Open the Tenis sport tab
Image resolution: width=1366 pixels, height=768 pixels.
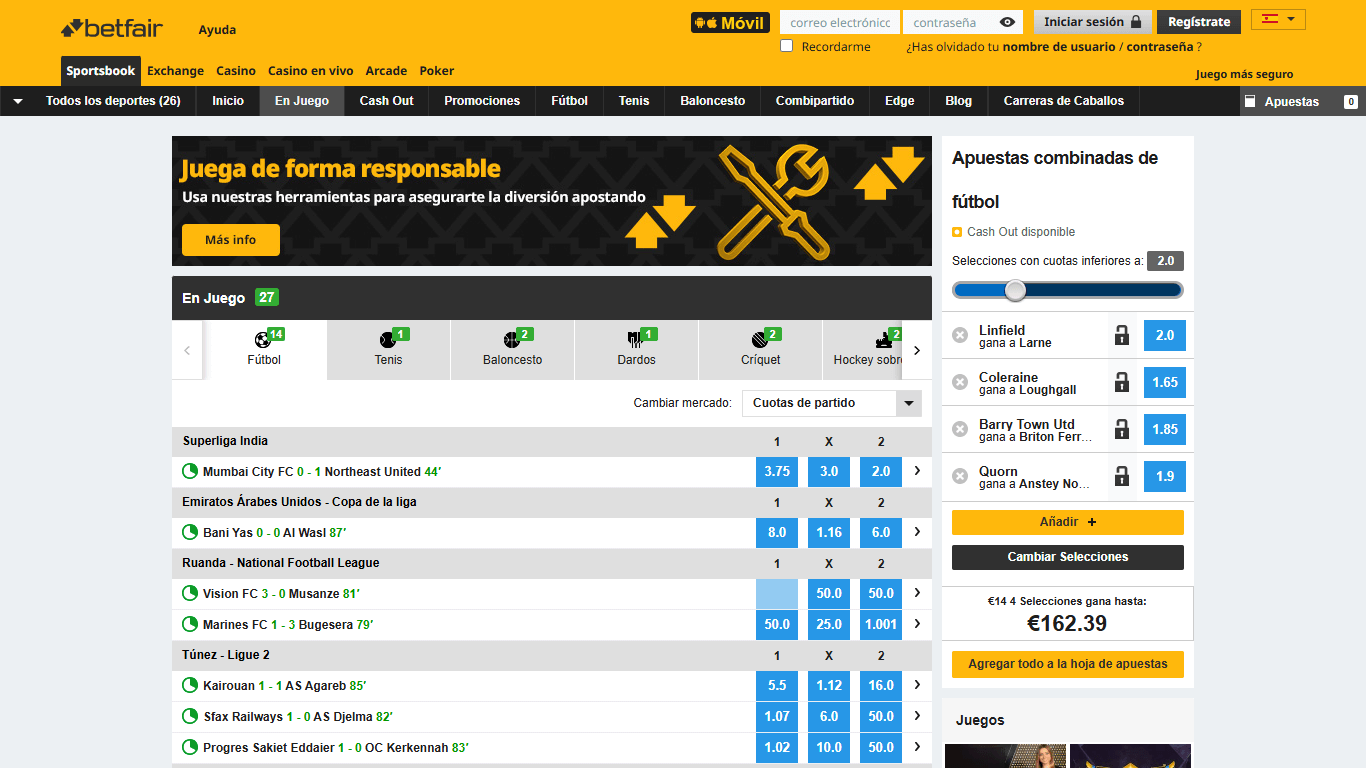(x=389, y=349)
